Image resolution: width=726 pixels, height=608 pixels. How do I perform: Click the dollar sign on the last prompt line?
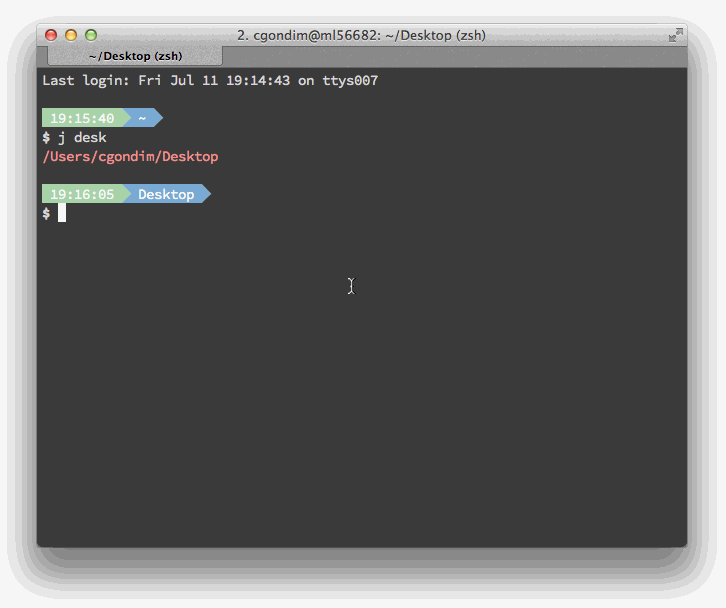(x=46, y=213)
